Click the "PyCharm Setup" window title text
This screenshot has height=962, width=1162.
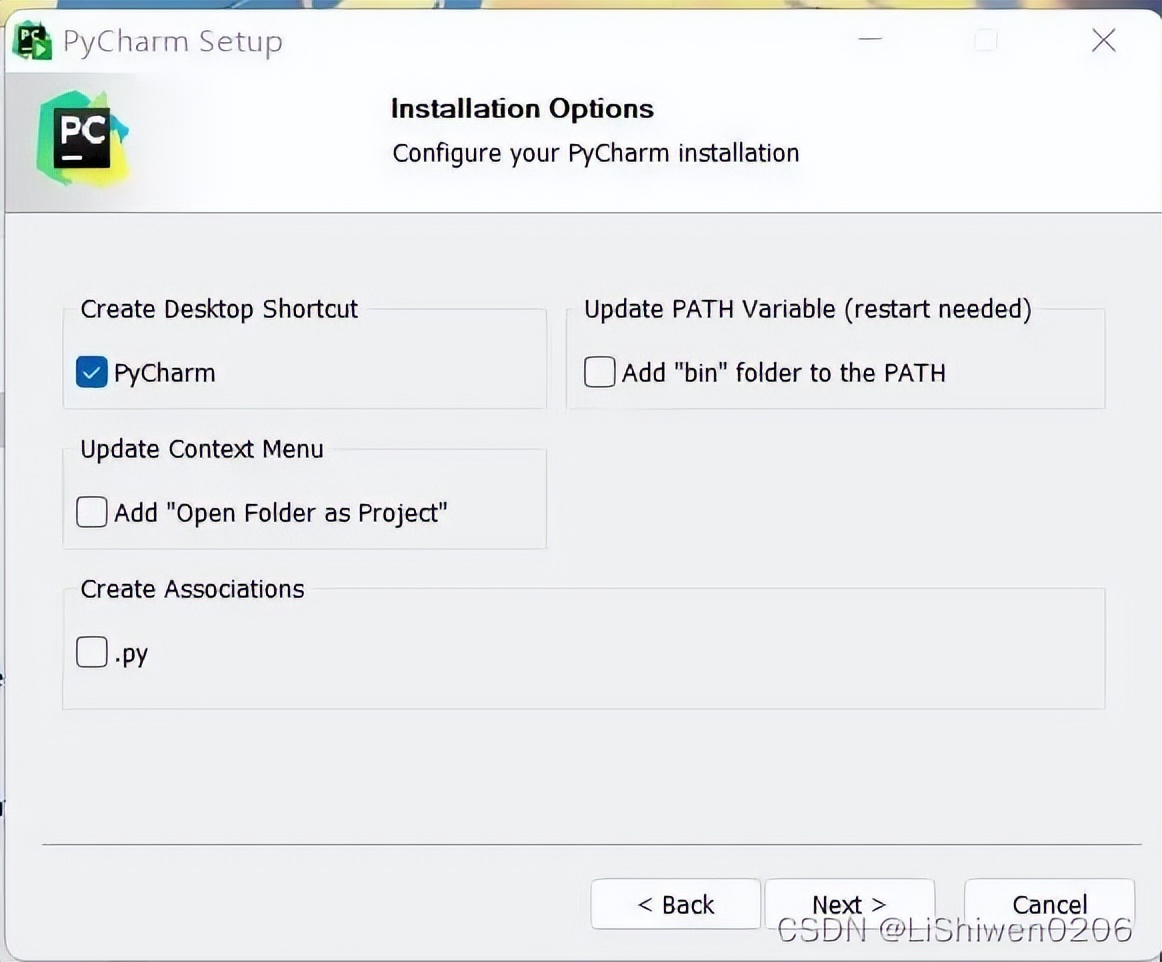pyautogui.click(x=172, y=42)
